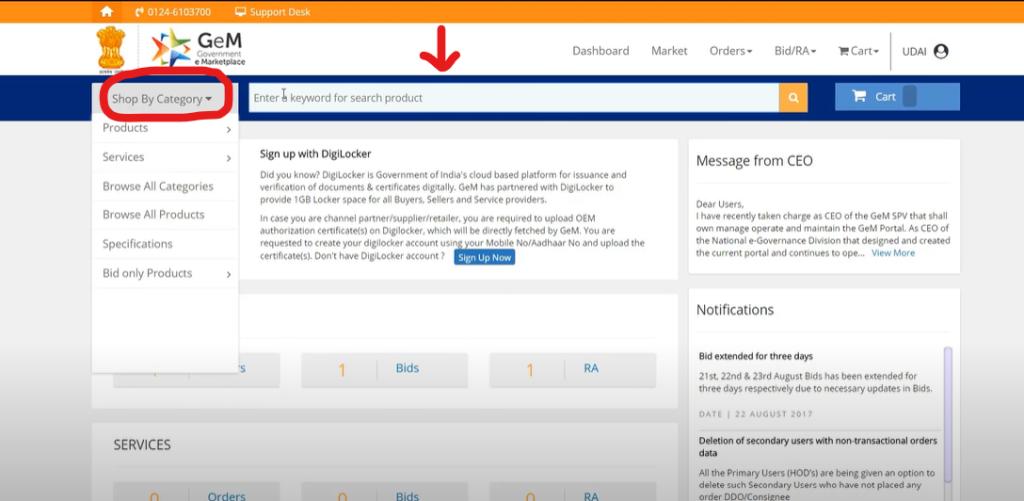This screenshot has width=1024, height=501.
Task: Click the Sign Up Now button
Action: [485, 257]
